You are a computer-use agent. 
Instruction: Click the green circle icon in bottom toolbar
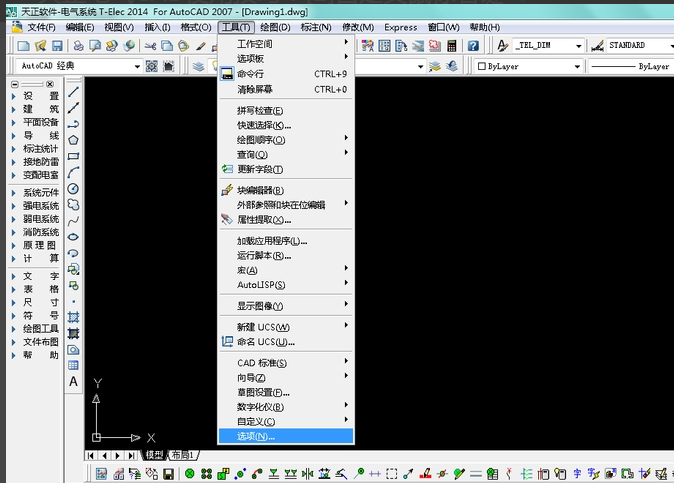click(190, 474)
